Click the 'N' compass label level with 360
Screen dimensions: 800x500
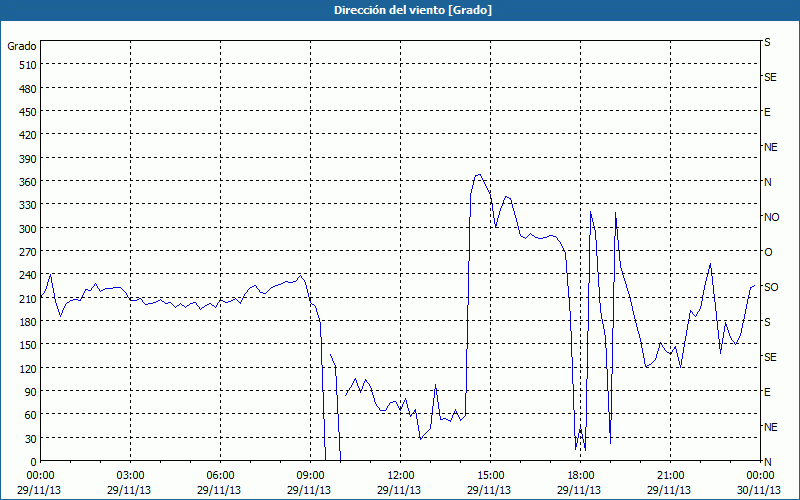(x=768, y=182)
